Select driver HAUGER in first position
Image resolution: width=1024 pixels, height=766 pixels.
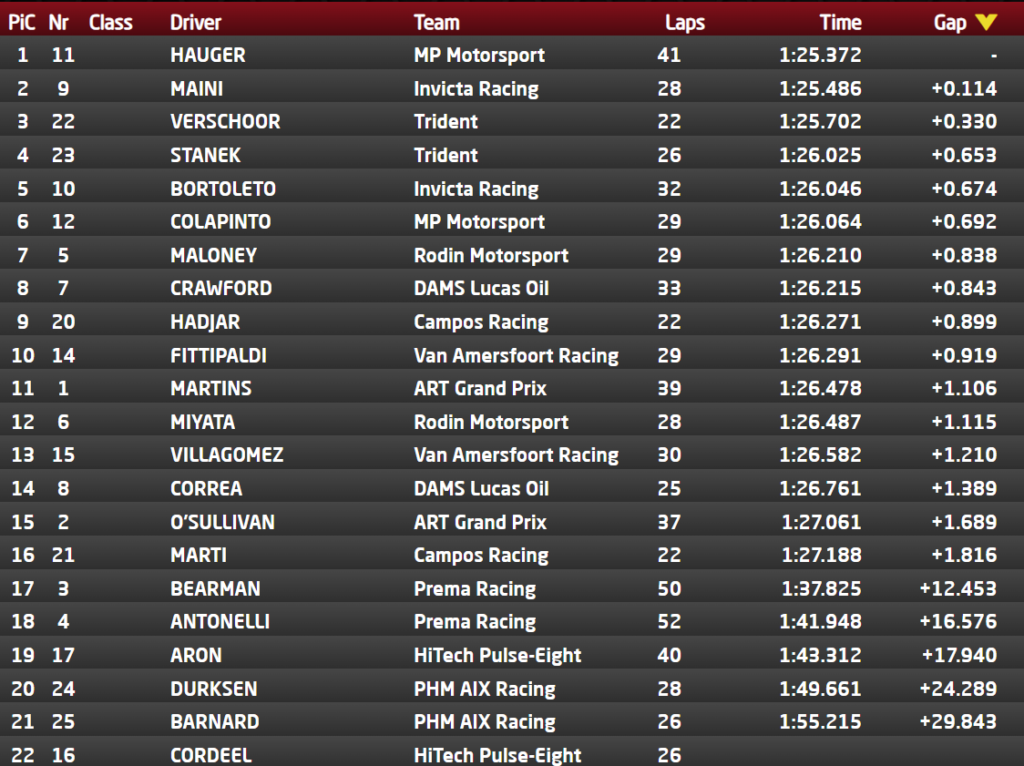click(x=208, y=55)
